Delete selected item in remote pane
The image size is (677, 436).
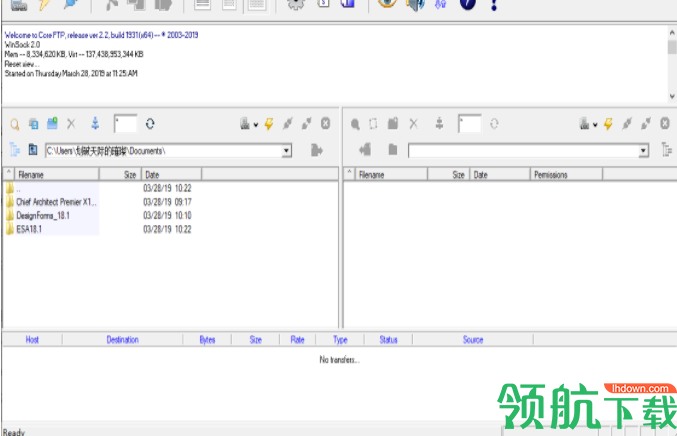pos(414,124)
